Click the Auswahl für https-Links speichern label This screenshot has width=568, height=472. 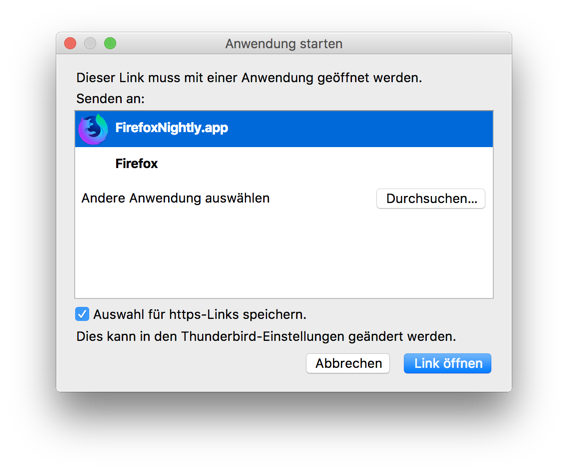pyautogui.click(x=200, y=314)
